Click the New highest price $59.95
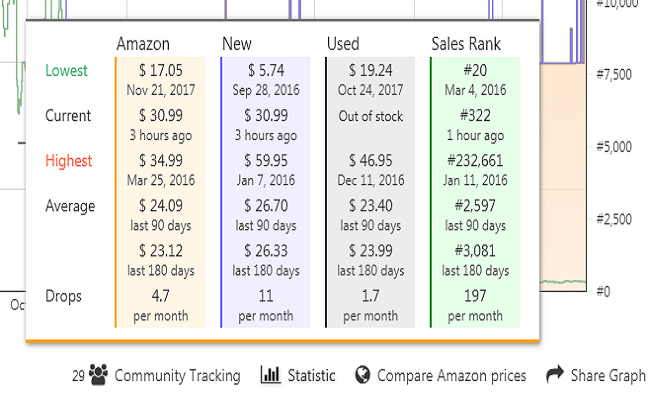Viewport: 648px width, 400px height. point(266,161)
